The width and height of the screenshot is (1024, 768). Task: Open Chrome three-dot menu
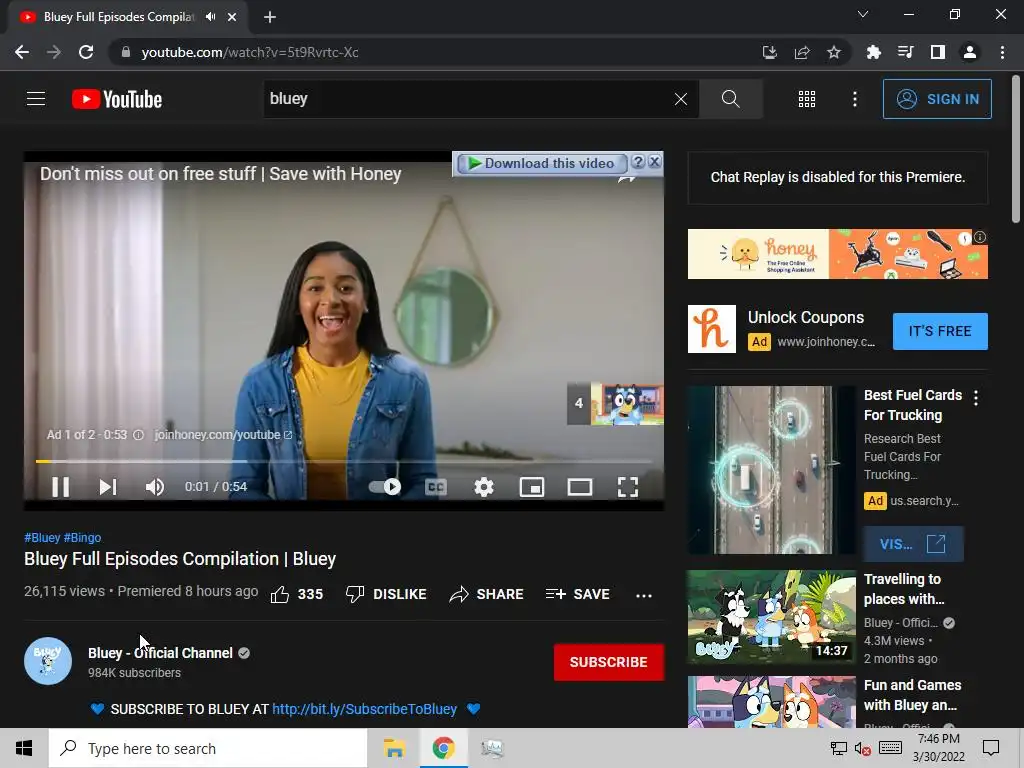pyautogui.click(x=1002, y=52)
